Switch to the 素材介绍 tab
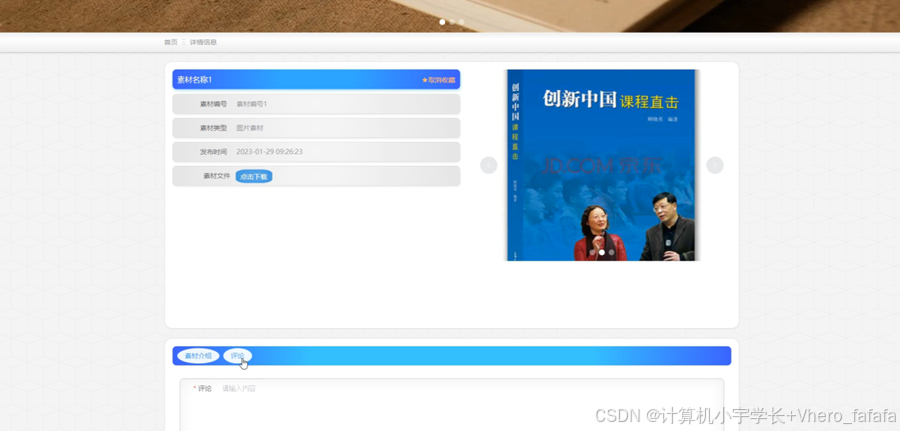The width and height of the screenshot is (900, 431). [x=198, y=356]
